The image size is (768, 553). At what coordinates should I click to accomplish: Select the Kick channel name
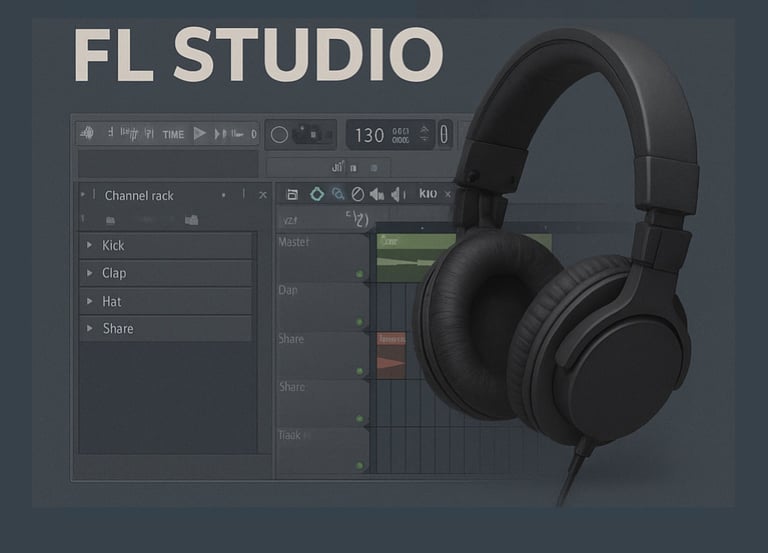113,245
